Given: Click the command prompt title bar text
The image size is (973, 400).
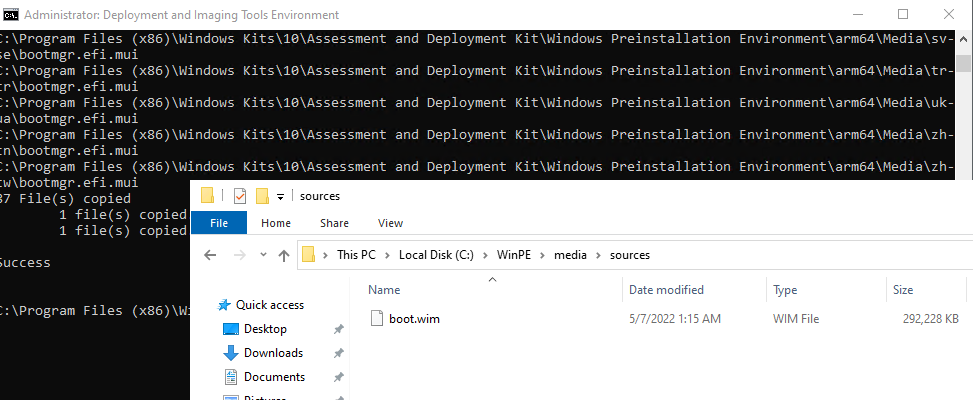Looking at the screenshot, I should (181, 14).
